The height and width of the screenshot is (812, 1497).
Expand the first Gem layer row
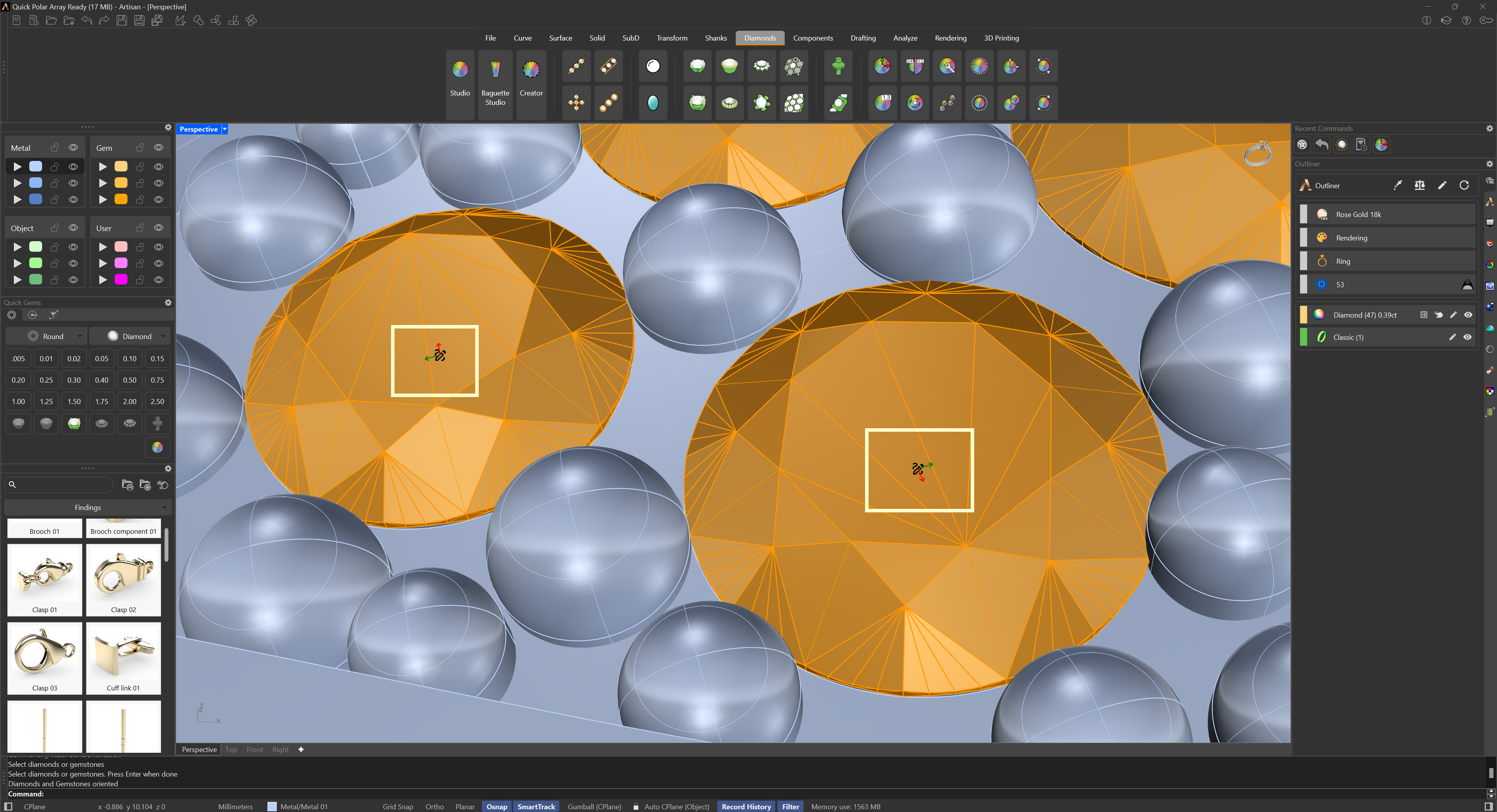click(x=103, y=167)
